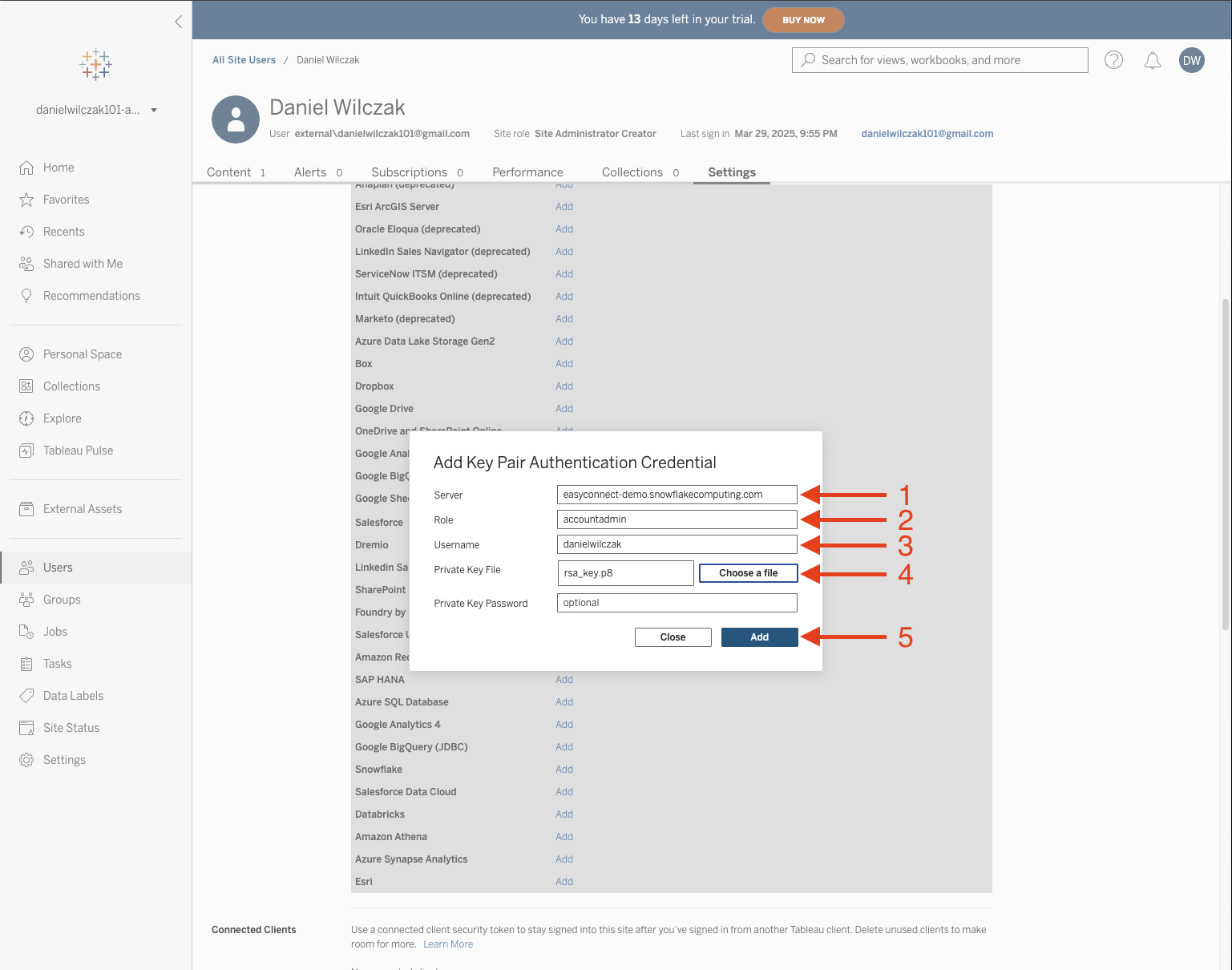Switch to the Alerts tab
This screenshot has width=1232, height=970.
click(x=318, y=172)
